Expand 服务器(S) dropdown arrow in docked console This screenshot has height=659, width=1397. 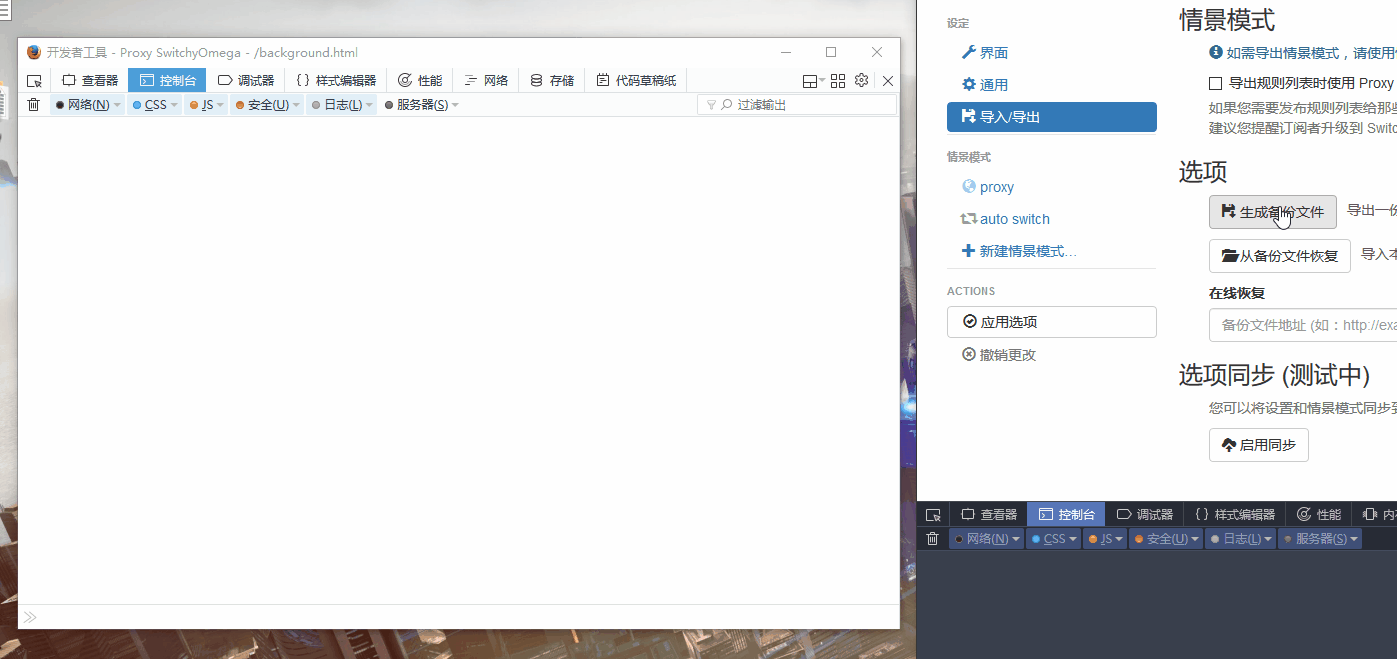tap(1354, 539)
